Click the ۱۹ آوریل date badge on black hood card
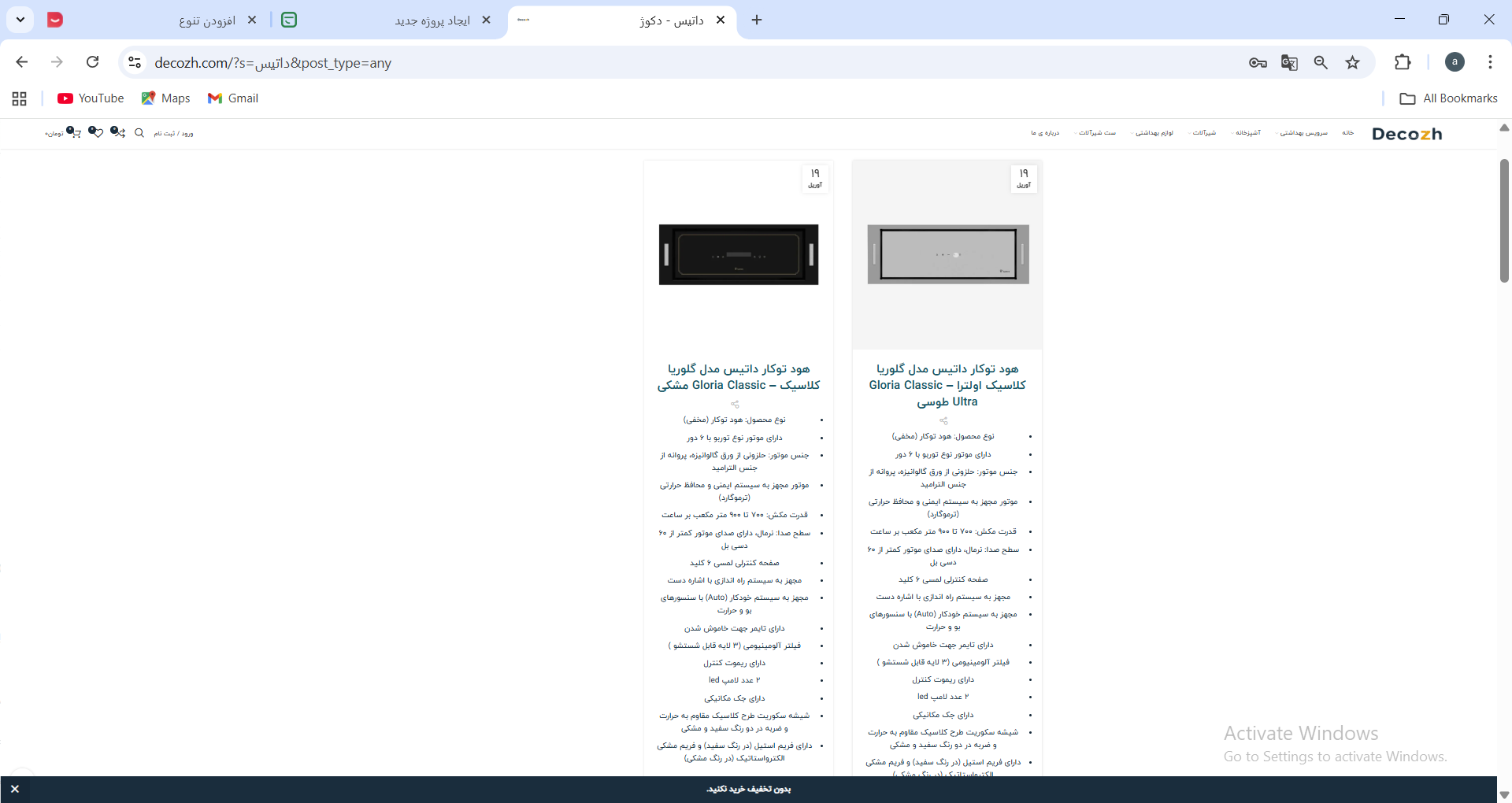The height and width of the screenshot is (803, 1512). (x=815, y=179)
